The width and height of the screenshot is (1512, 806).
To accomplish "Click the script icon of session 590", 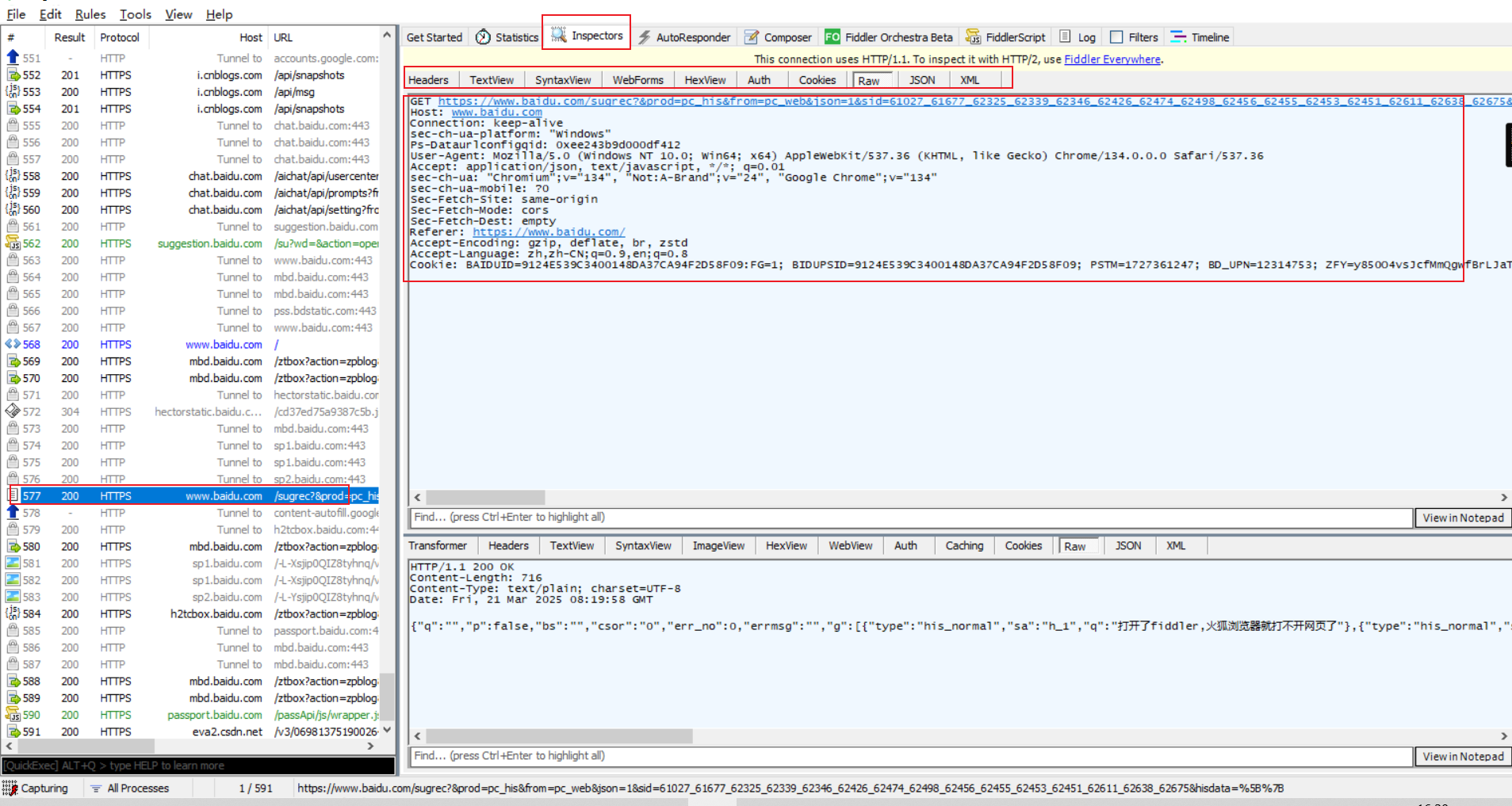I will click(x=13, y=715).
